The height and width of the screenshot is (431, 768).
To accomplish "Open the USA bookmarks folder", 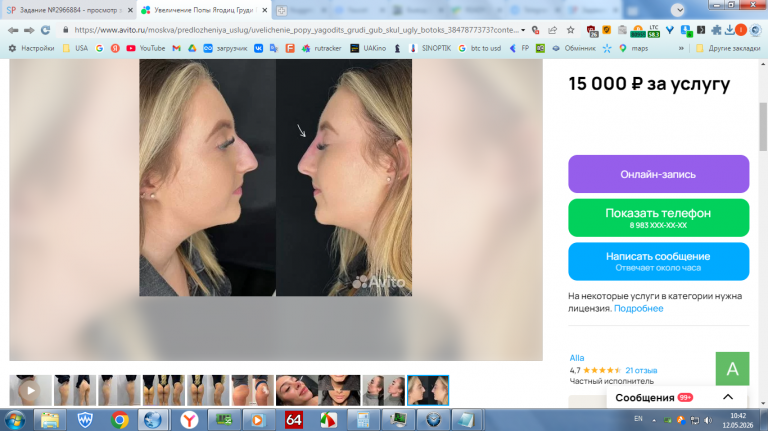I will [x=75, y=48].
